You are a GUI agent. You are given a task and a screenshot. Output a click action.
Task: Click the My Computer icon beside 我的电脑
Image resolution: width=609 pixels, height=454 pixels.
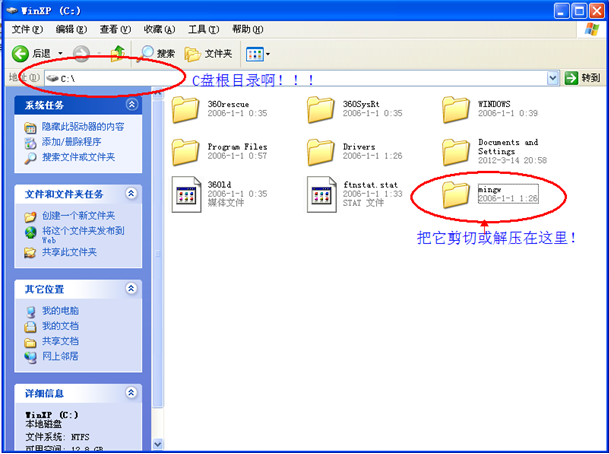(x=30, y=312)
